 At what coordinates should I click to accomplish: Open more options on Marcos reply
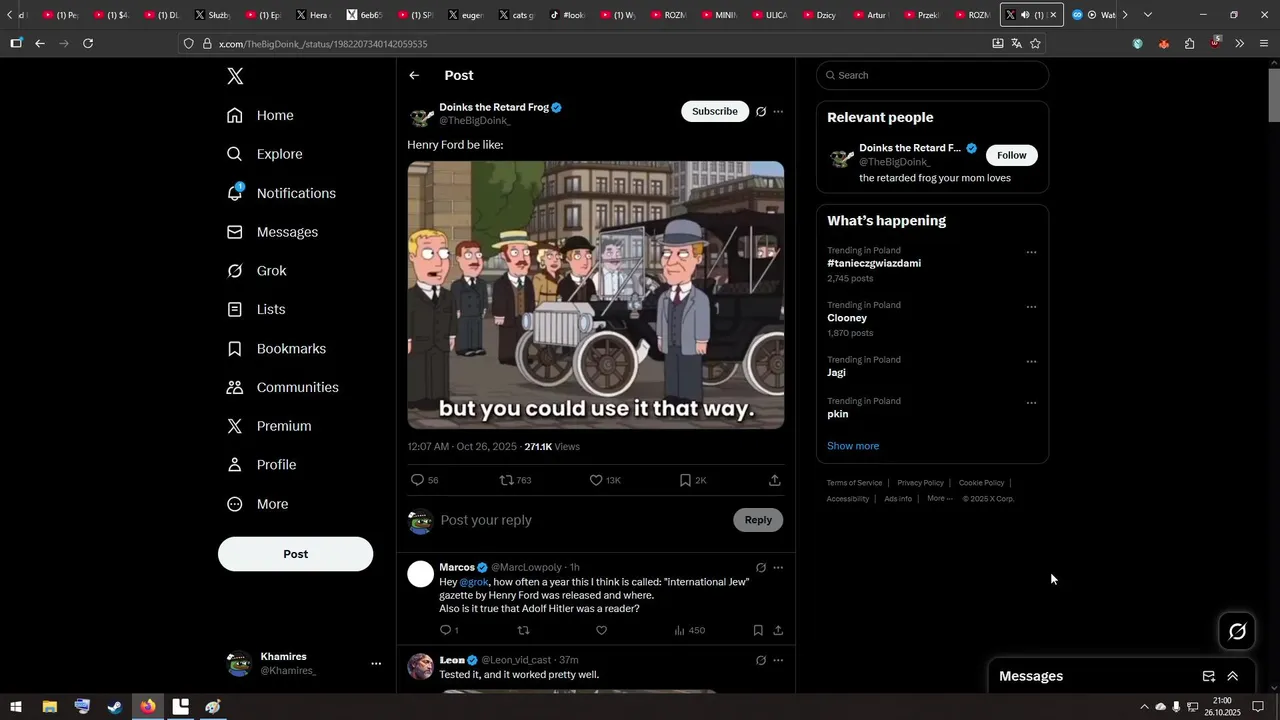pyautogui.click(x=778, y=567)
